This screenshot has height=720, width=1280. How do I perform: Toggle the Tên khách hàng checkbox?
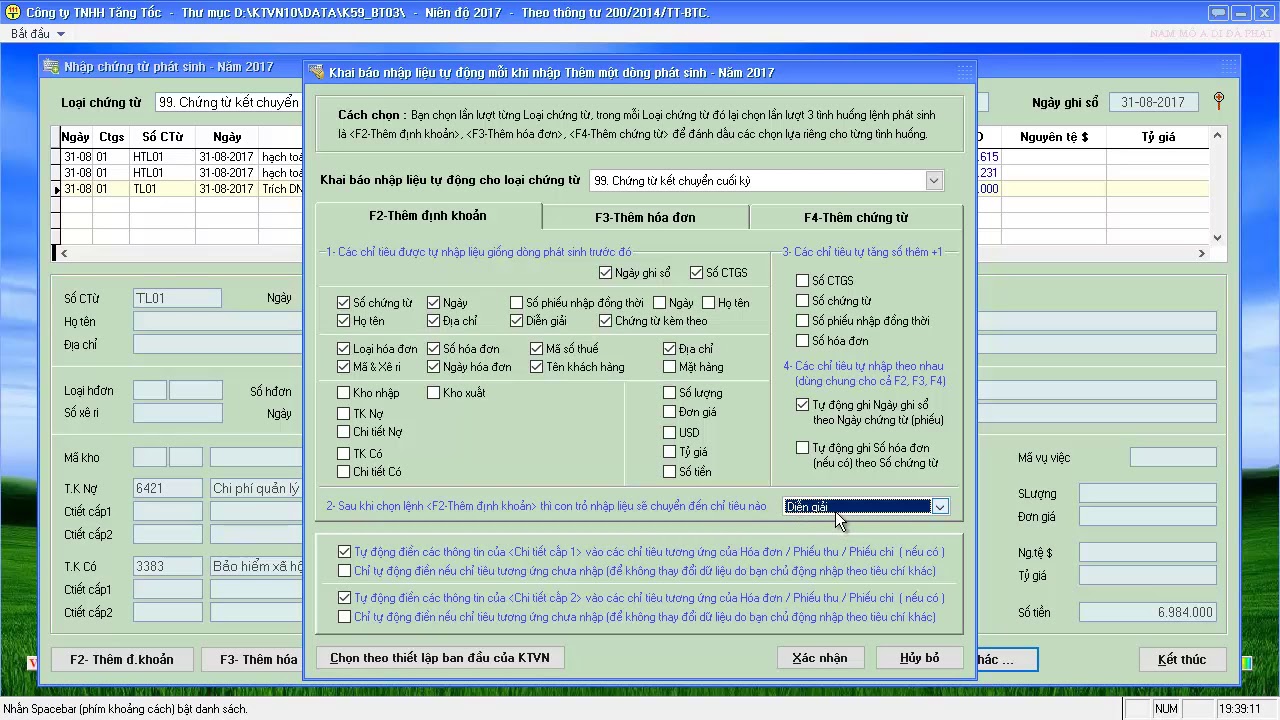point(537,367)
